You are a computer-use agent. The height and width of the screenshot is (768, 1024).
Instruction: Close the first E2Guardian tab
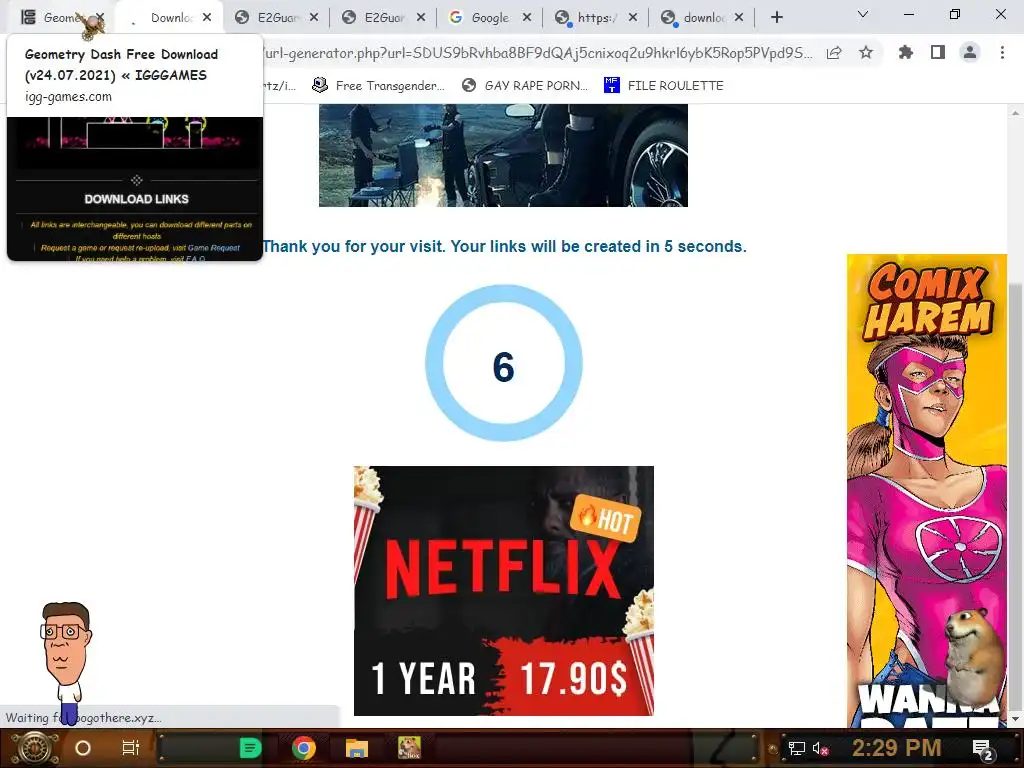tap(313, 18)
